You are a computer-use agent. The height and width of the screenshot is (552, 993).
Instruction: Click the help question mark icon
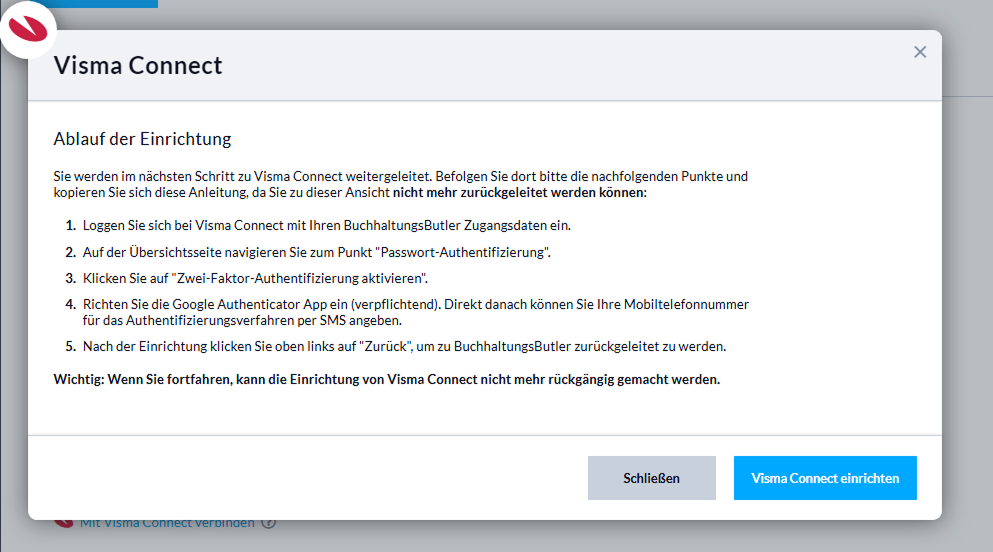coord(269,522)
